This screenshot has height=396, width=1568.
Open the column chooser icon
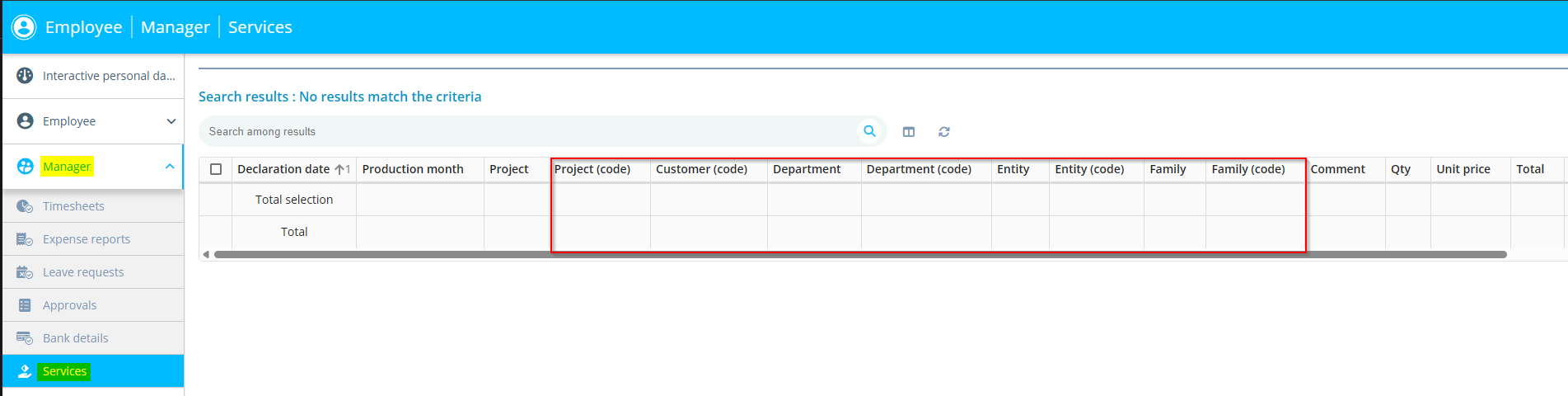click(909, 132)
